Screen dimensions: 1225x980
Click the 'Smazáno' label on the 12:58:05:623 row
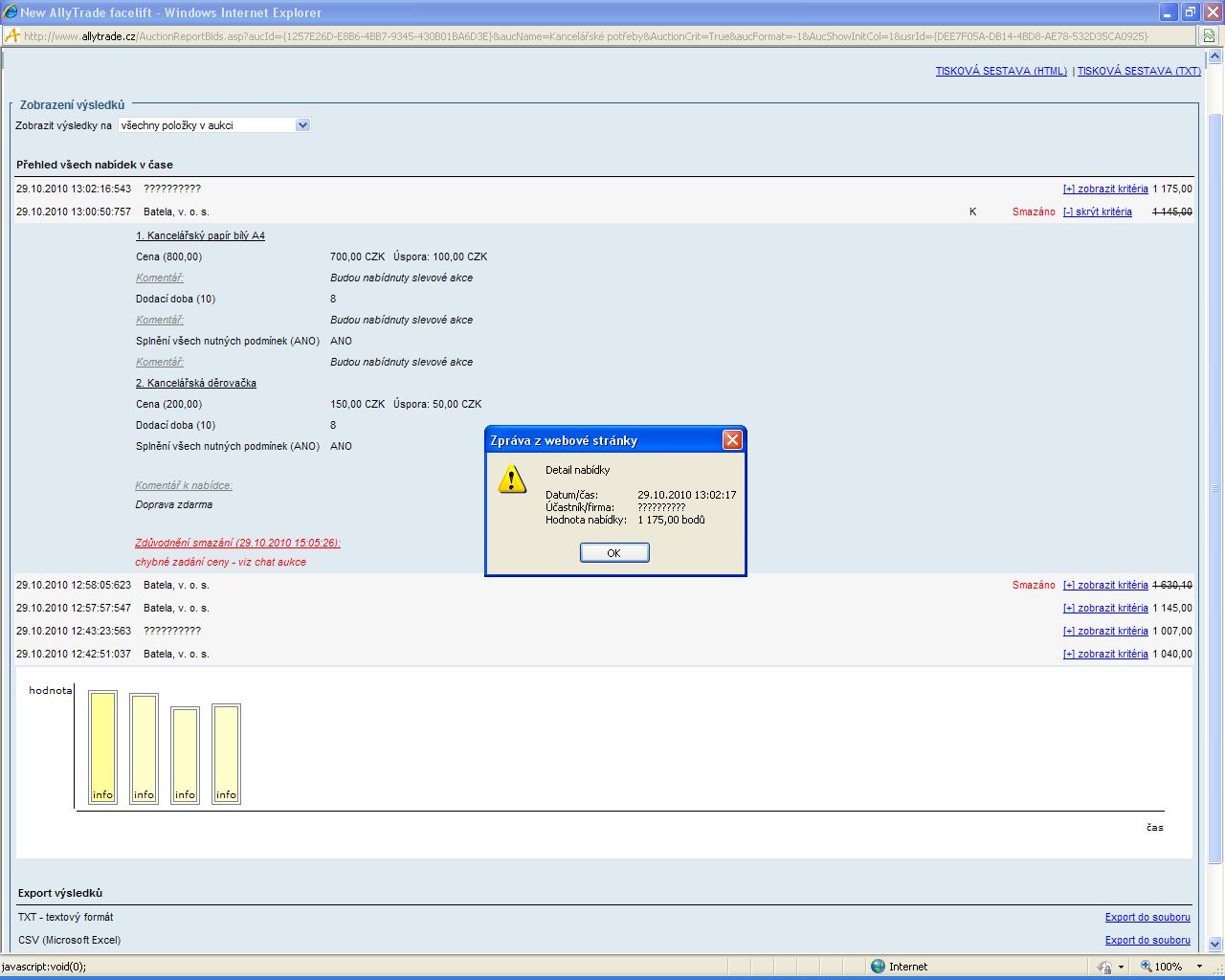[1034, 586]
